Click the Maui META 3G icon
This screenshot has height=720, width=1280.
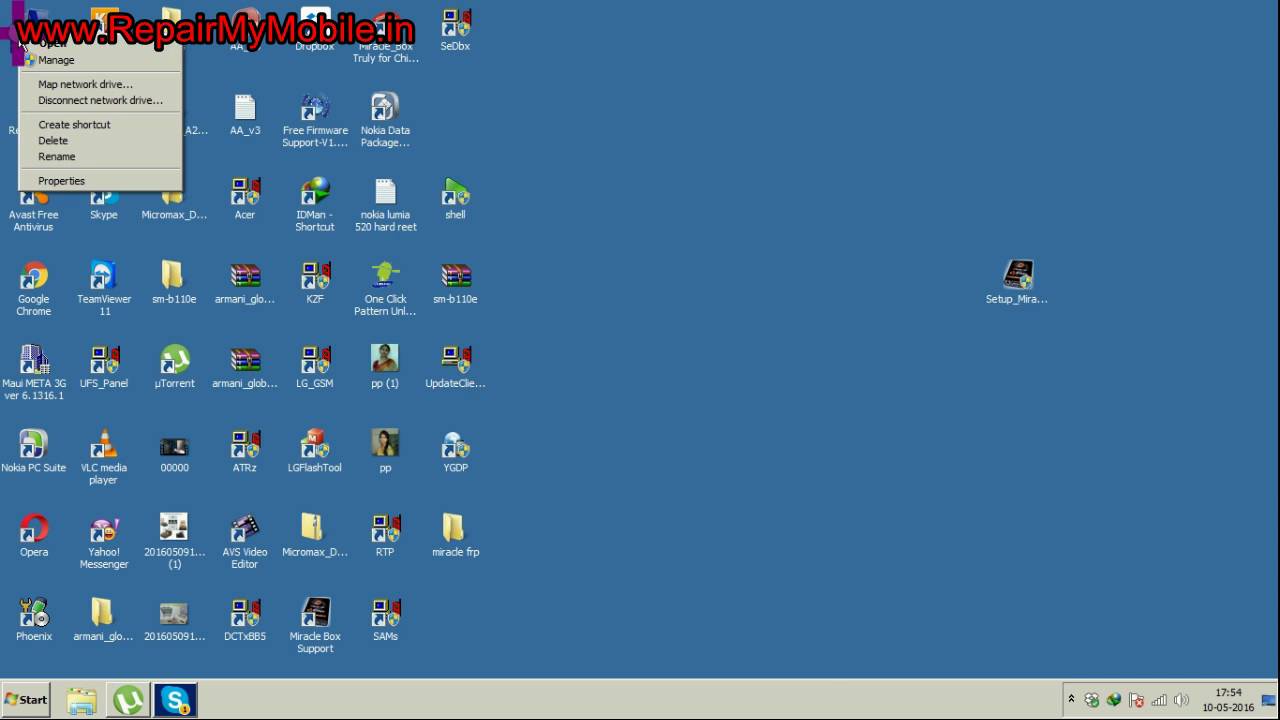[x=34, y=372]
